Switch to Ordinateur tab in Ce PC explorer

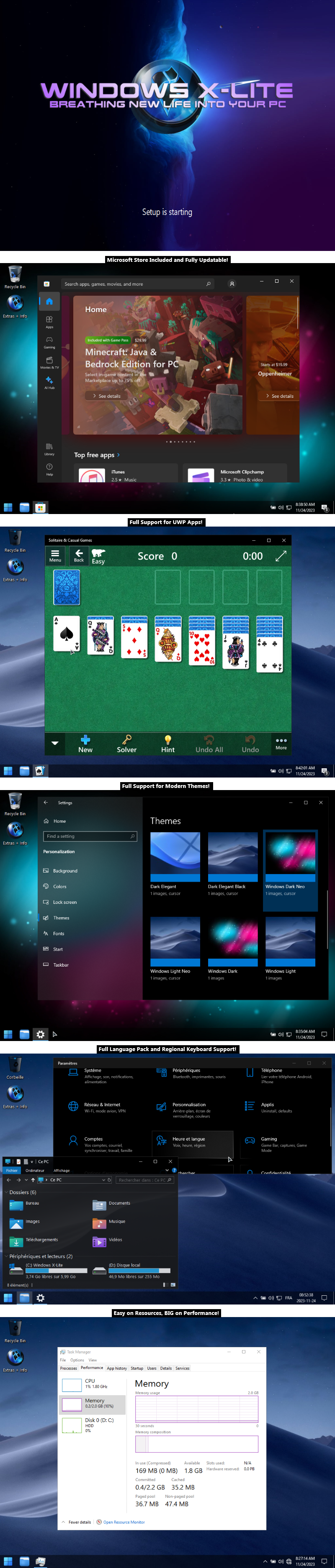35,1171
